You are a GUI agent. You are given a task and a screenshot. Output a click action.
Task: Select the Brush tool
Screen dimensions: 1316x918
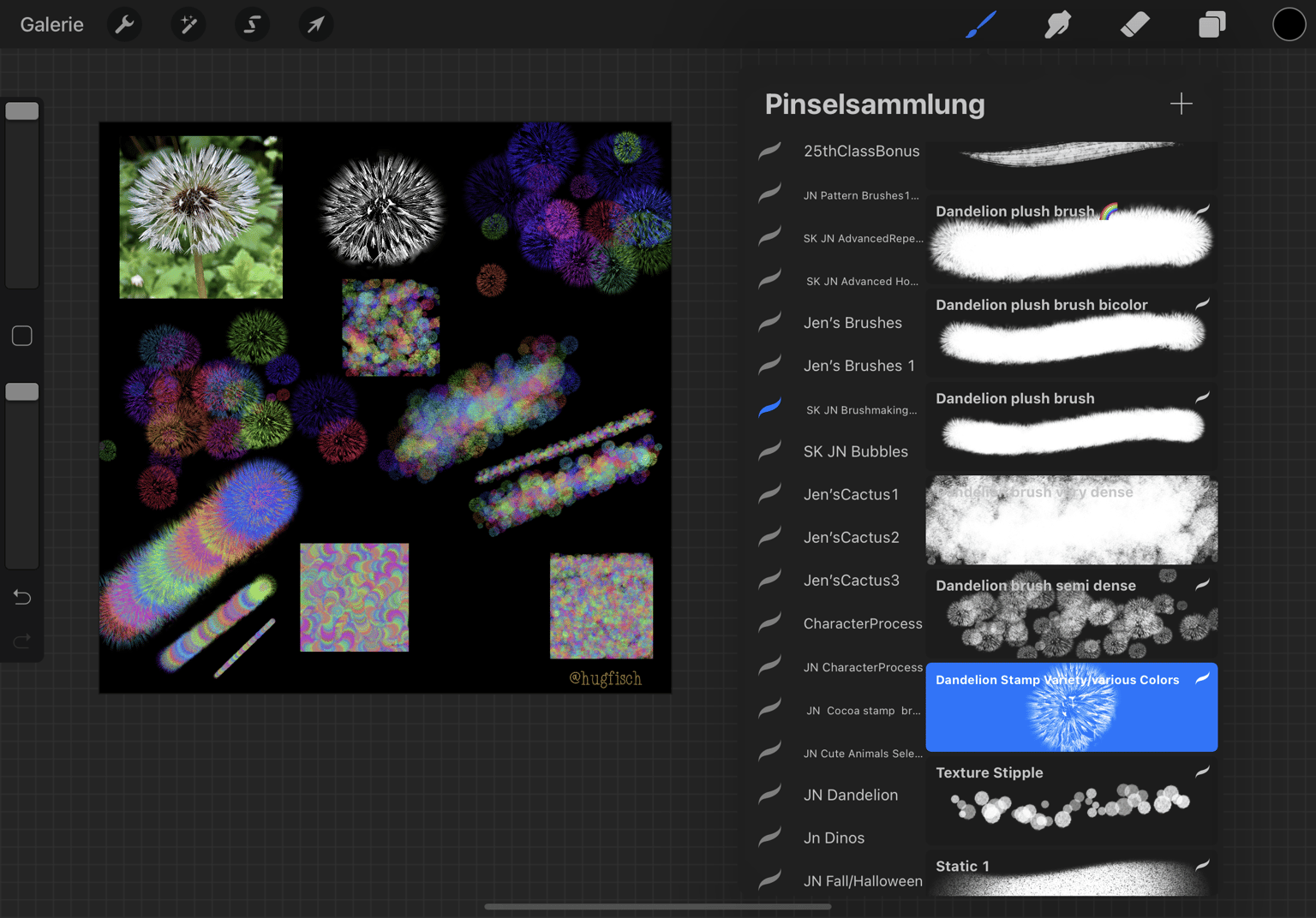click(x=981, y=24)
